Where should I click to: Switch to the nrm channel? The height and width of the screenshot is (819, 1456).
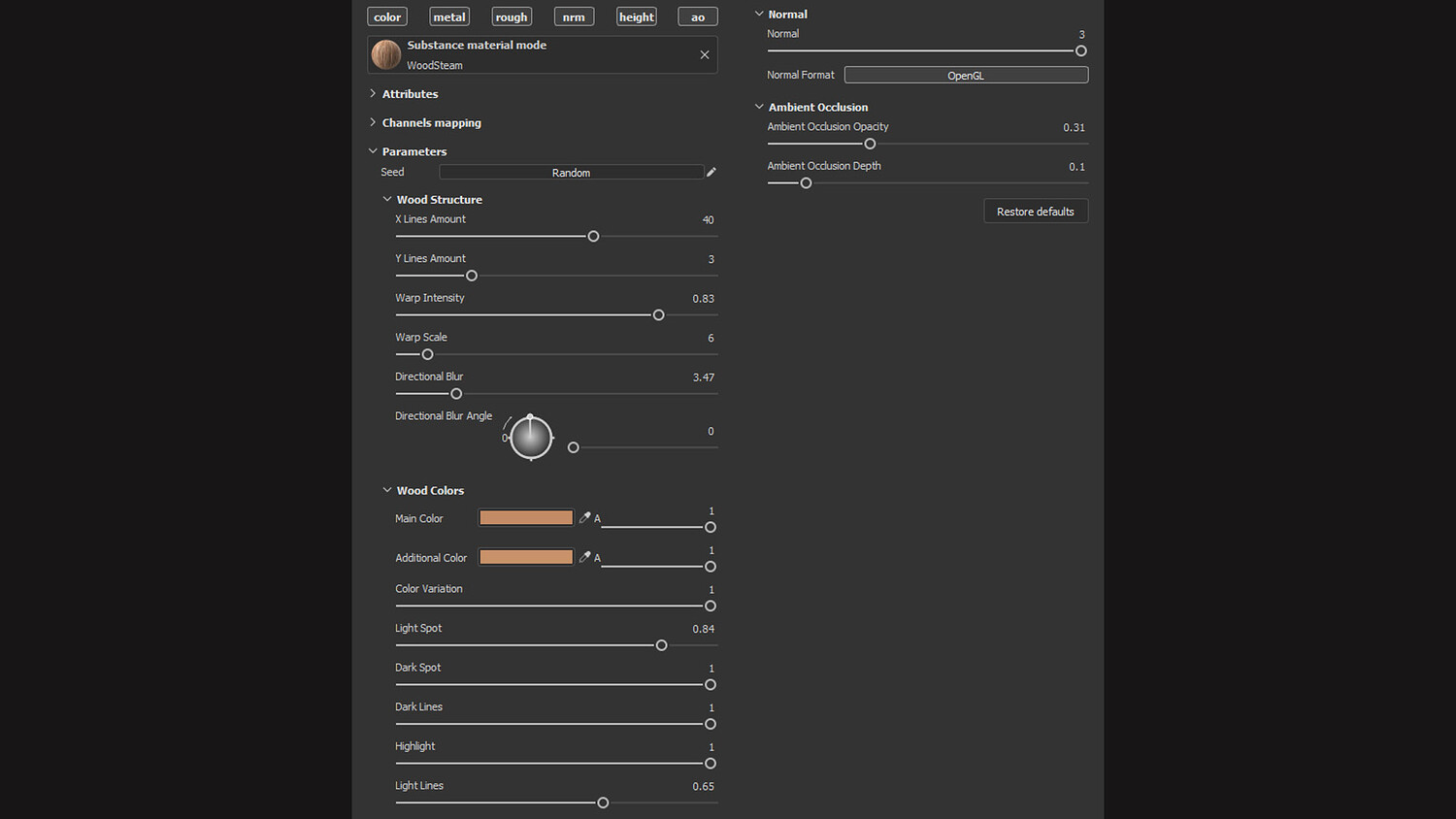coord(574,16)
